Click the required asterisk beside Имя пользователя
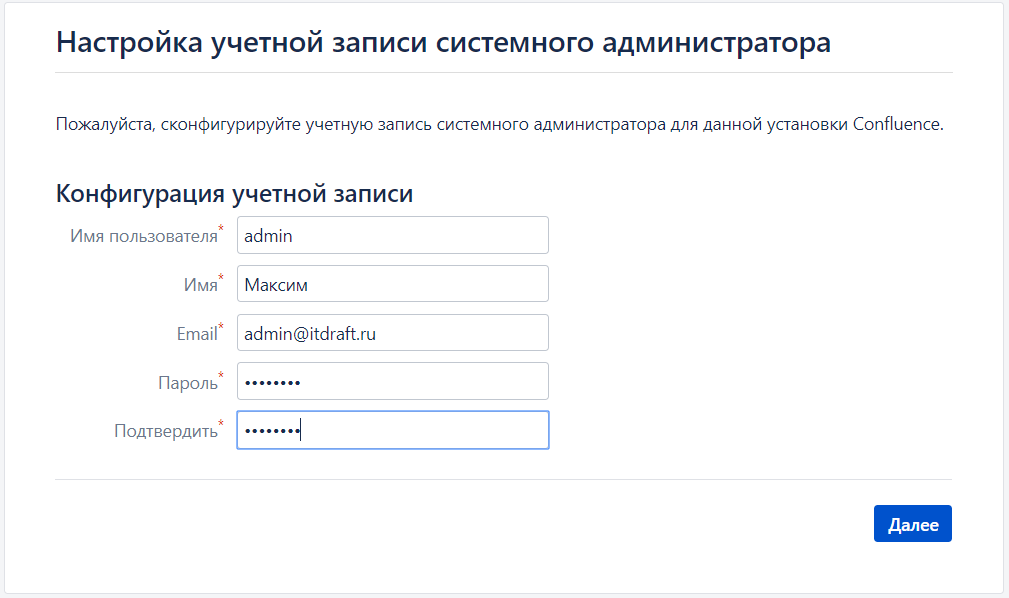 coord(221,230)
